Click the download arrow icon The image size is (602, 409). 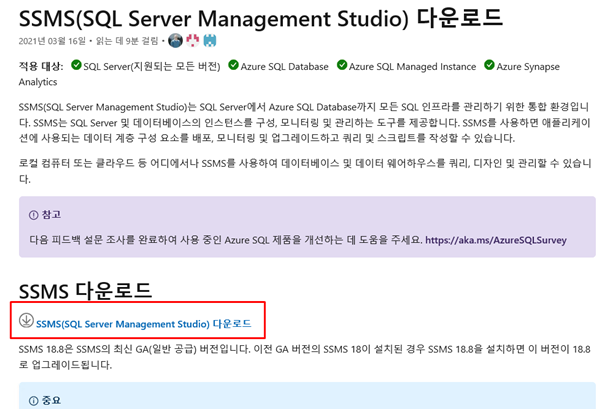pyautogui.click(x=26, y=320)
